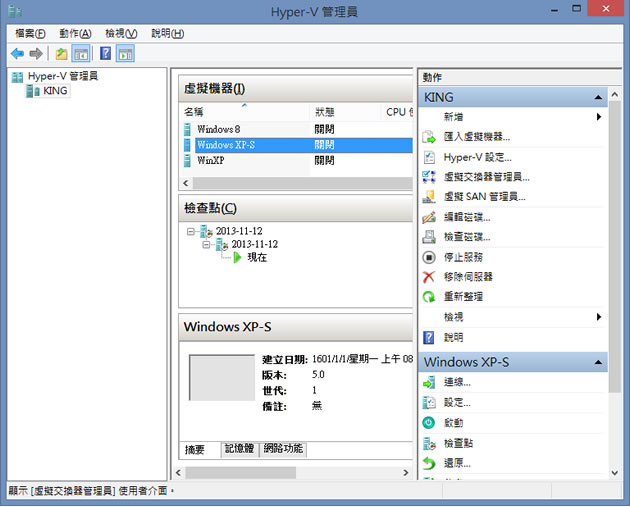
Task: Toggle the Action pane toolbar icon
Action: (x=125, y=53)
